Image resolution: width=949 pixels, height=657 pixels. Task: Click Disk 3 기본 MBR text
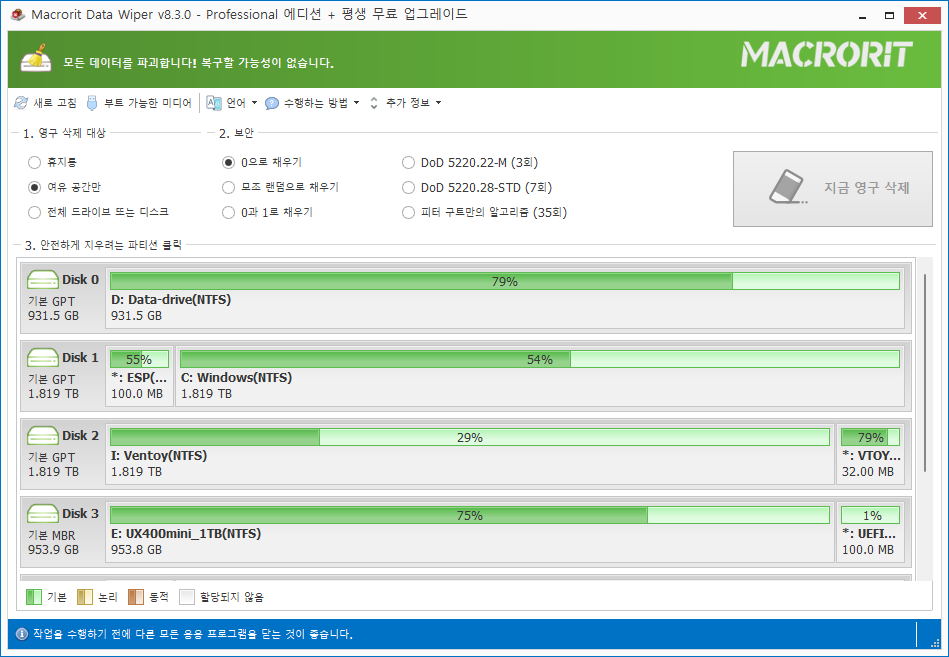pyautogui.click(x=51, y=535)
